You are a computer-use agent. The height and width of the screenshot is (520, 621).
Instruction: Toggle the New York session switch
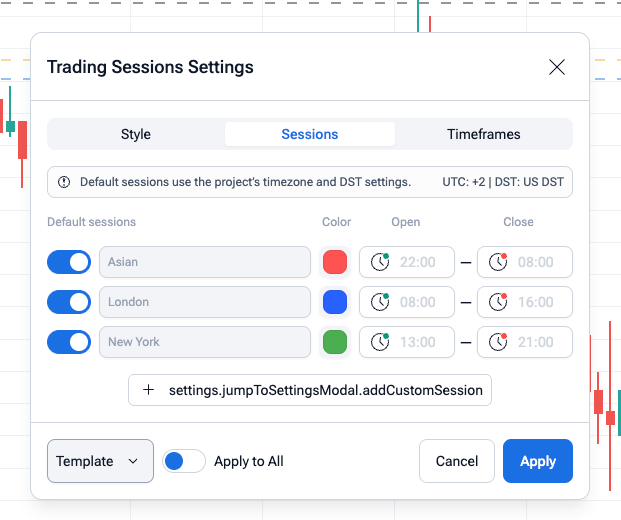click(x=69, y=342)
